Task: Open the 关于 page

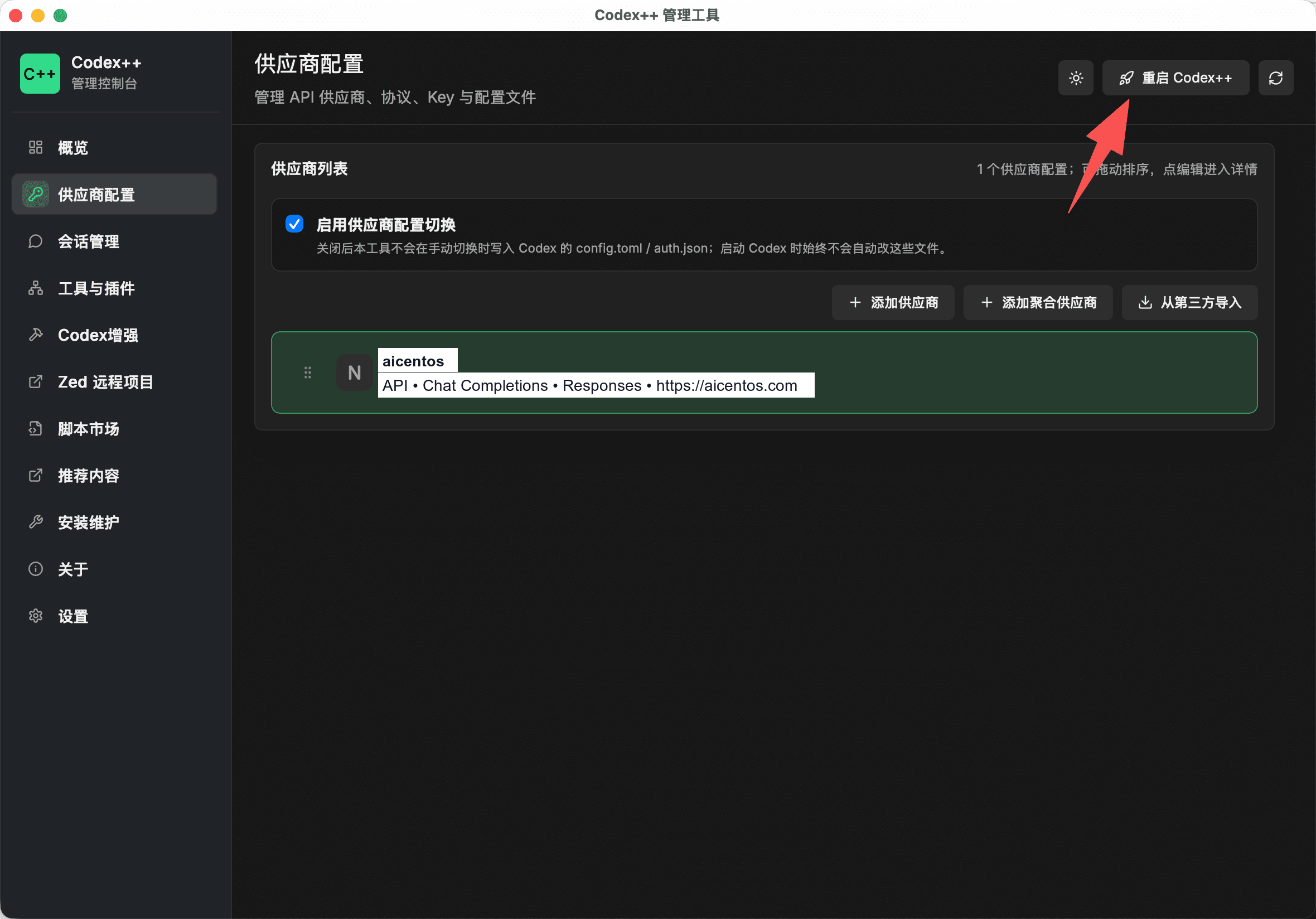Action: tap(114, 569)
